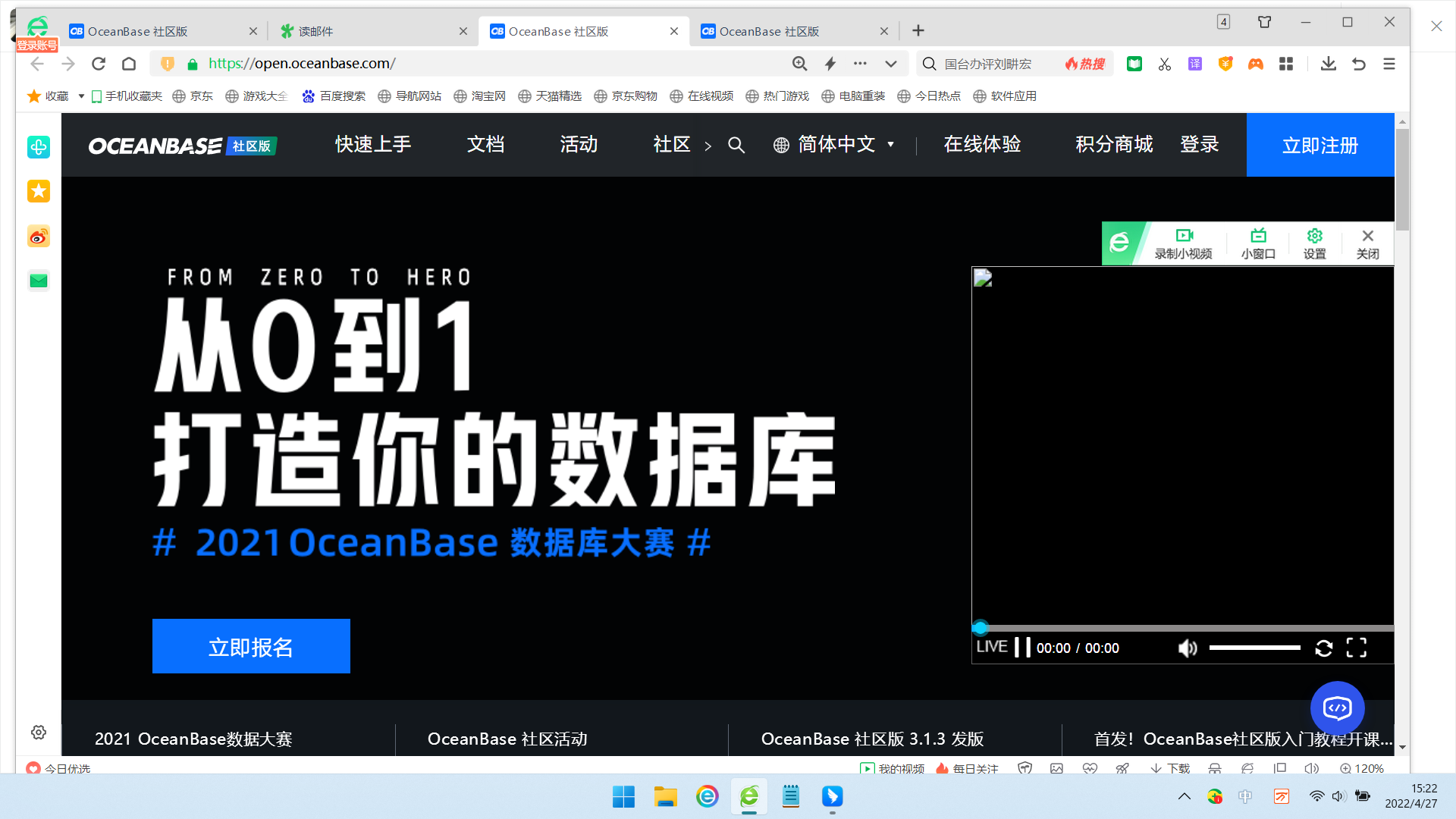
Task: Click the zoom magnifier in address bar
Action: pyautogui.click(x=799, y=64)
